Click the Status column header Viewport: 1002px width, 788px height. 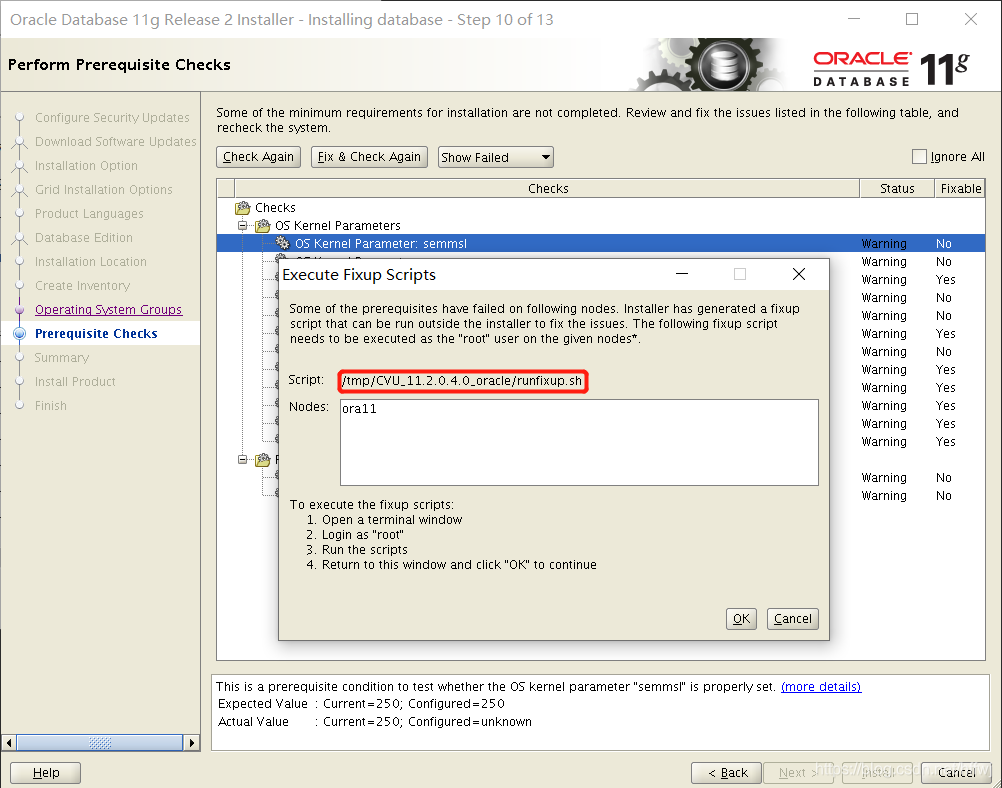[x=897, y=189]
